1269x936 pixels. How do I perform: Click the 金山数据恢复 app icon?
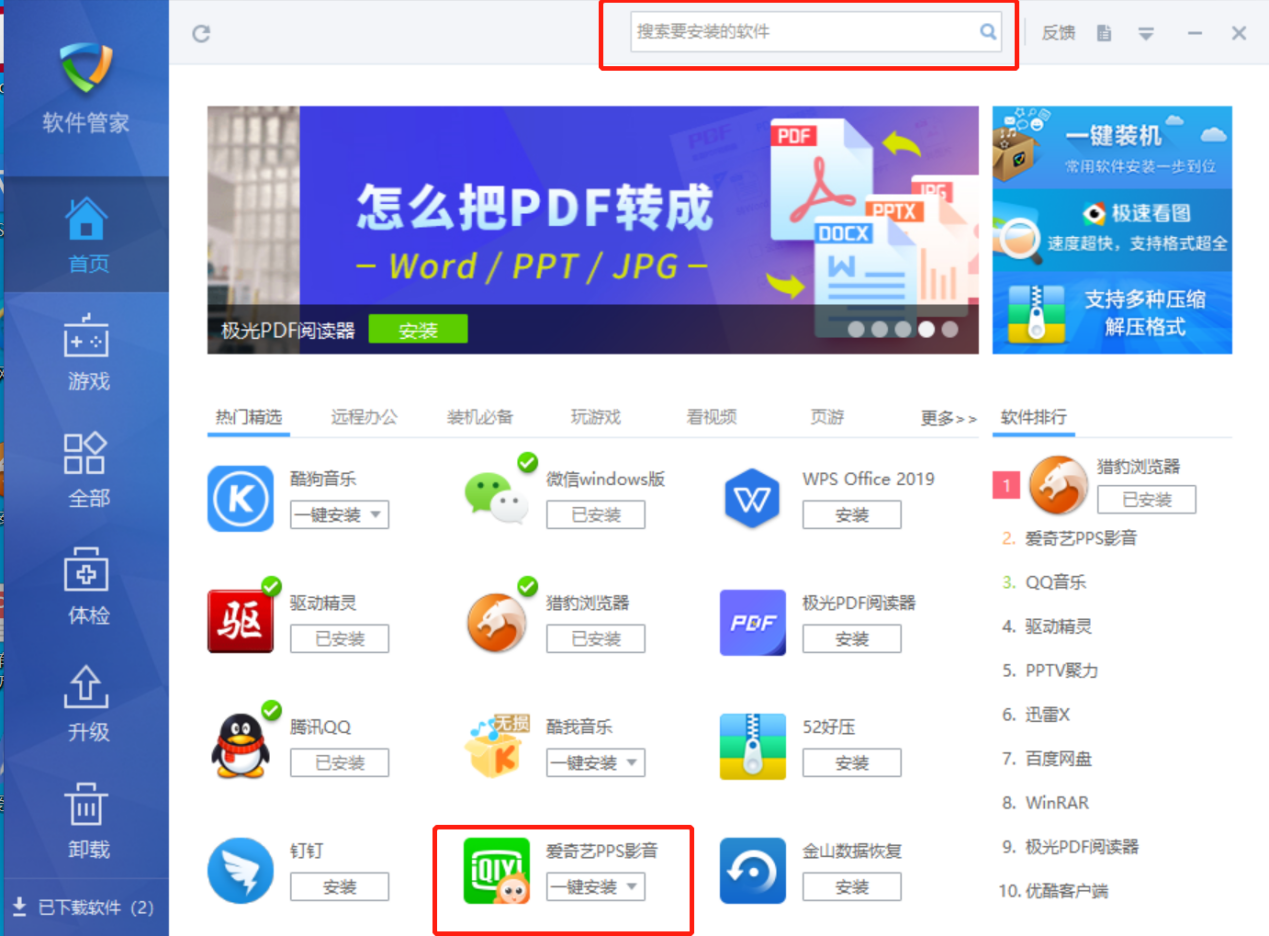(752, 870)
